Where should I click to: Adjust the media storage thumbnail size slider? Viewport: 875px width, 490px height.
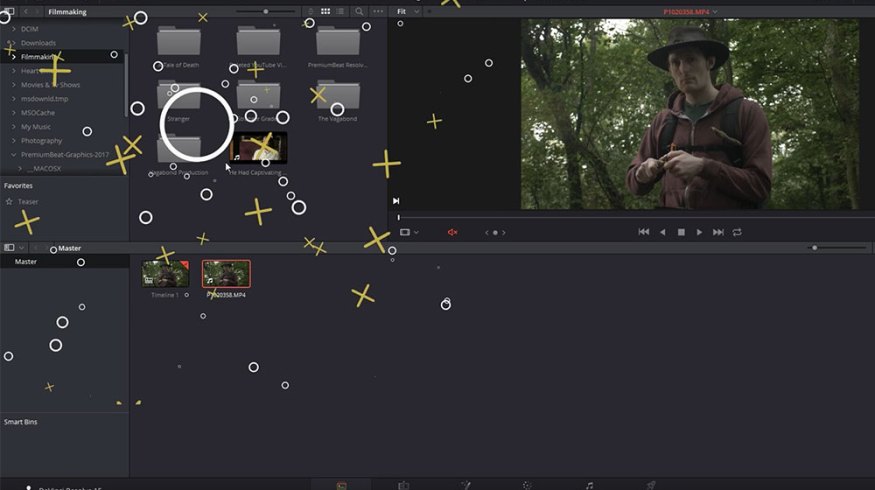[x=266, y=11]
